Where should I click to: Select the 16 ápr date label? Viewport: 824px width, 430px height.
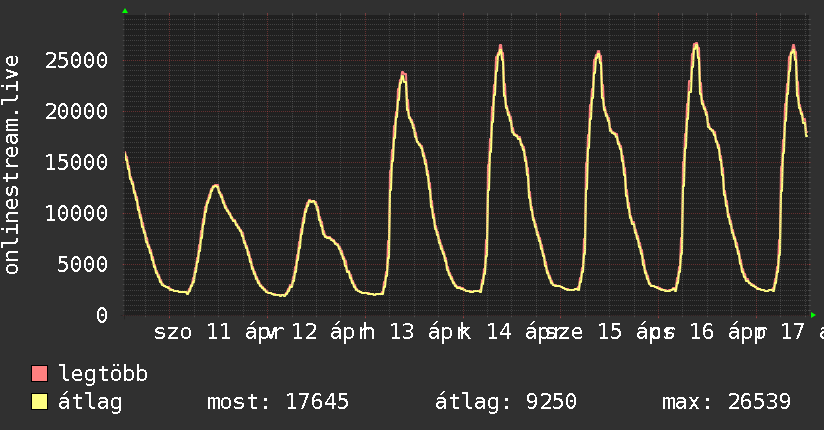point(720,332)
